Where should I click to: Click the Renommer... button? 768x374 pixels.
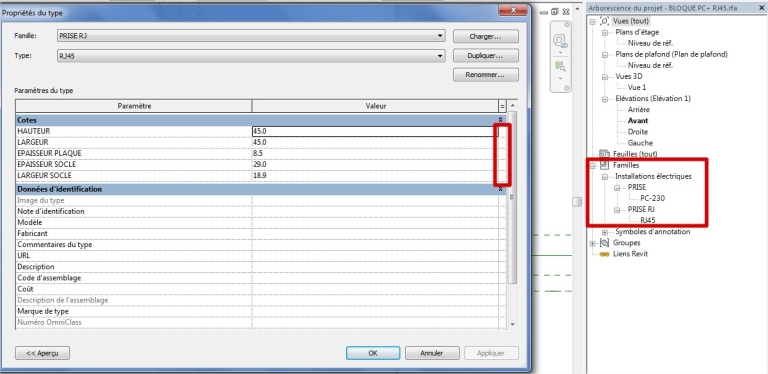485,75
